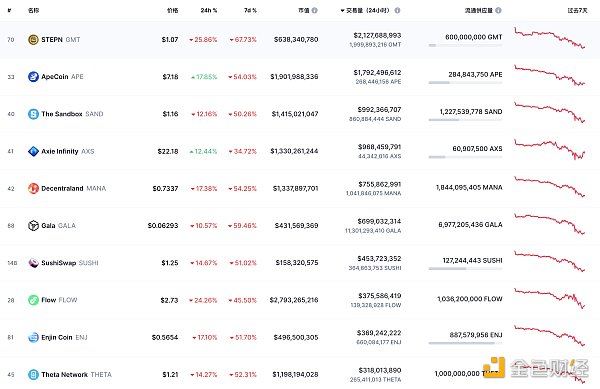This screenshot has height=389, width=600.
Task: Click the SushiSwap logo icon
Action: 33,263
